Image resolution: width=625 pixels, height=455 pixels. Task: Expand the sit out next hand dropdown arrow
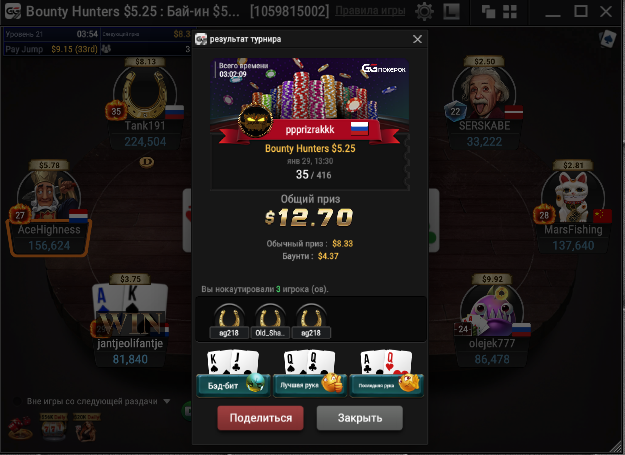[167, 401]
